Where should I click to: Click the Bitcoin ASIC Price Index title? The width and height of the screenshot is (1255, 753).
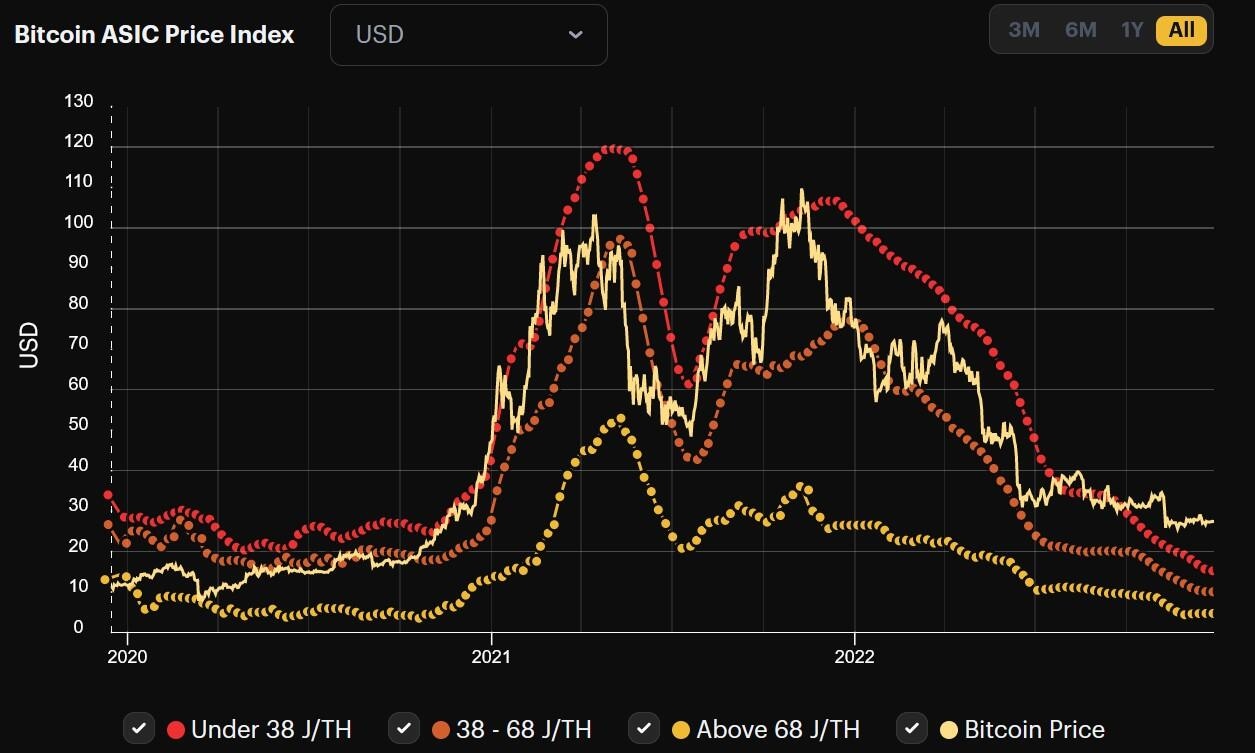(x=154, y=33)
